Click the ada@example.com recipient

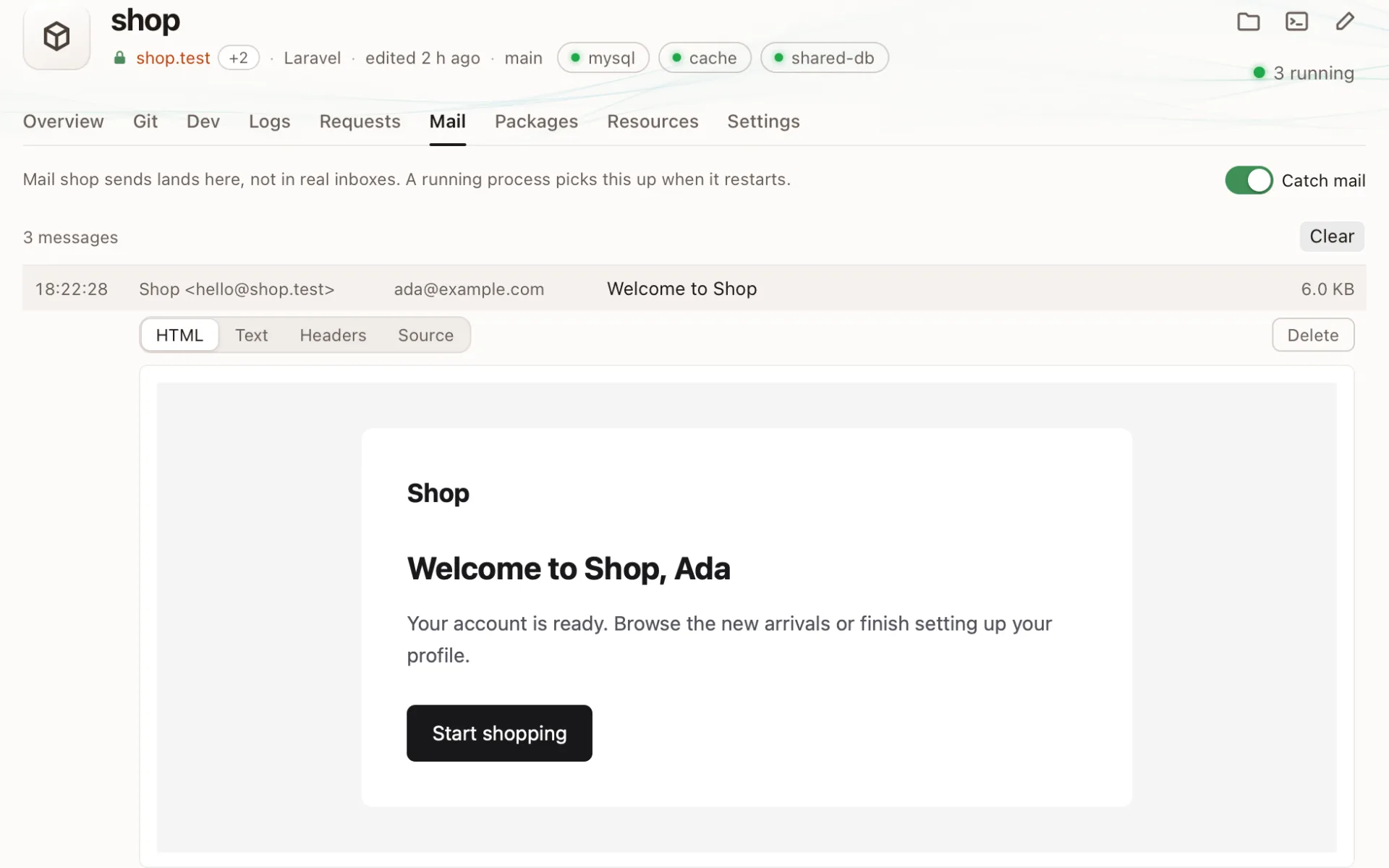(x=469, y=289)
